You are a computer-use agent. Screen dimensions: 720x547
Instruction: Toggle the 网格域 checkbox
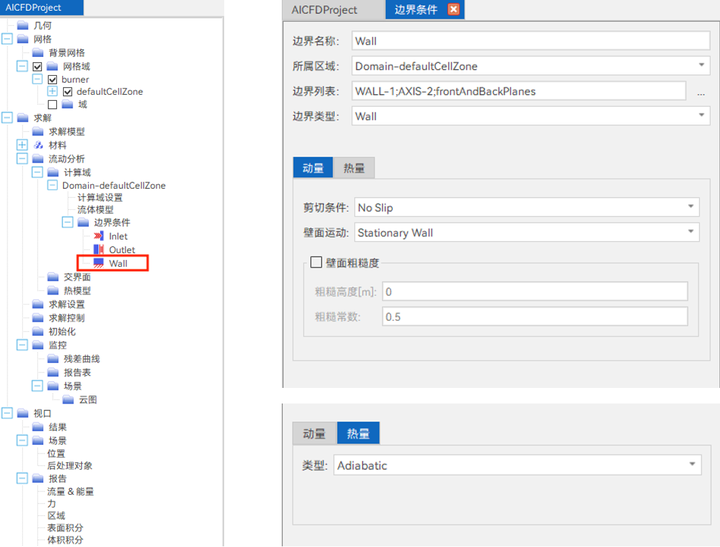coord(38,67)
